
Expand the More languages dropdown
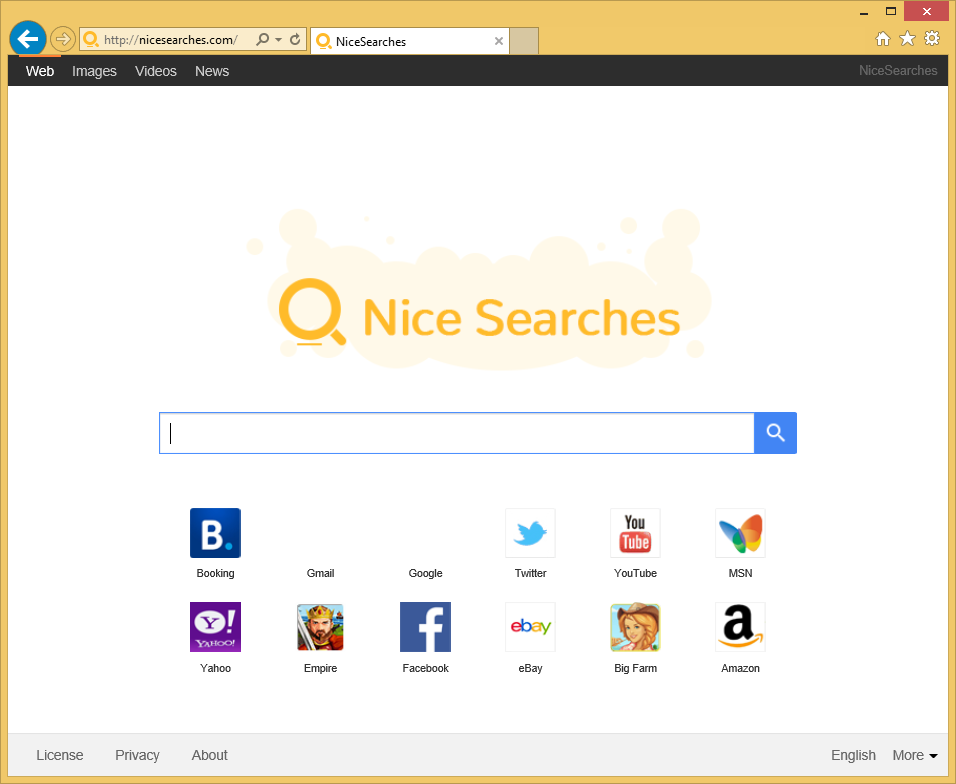[915, 755]
